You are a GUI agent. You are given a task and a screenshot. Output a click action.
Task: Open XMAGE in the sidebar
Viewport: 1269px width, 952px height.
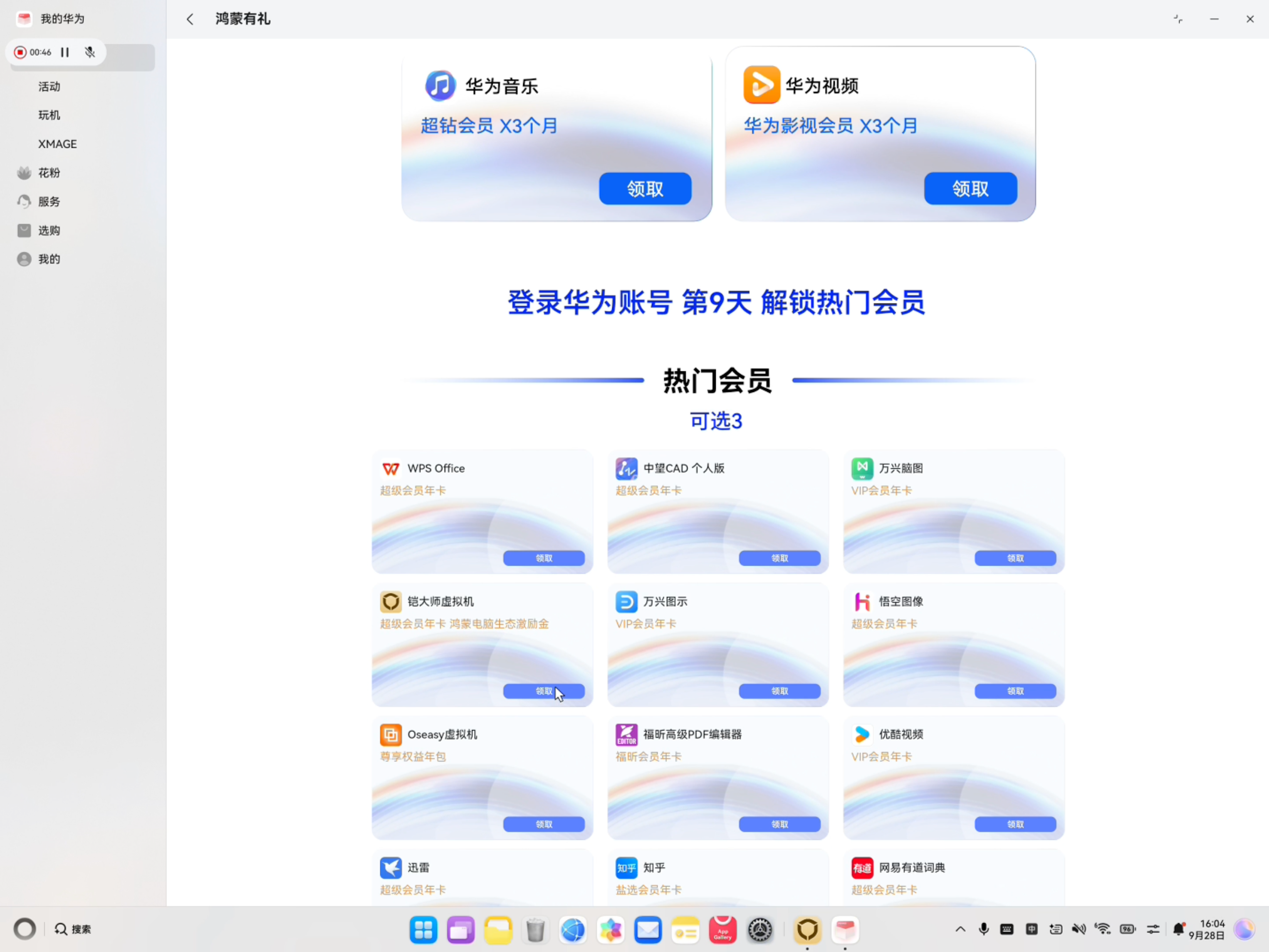[x=83, y=144]
